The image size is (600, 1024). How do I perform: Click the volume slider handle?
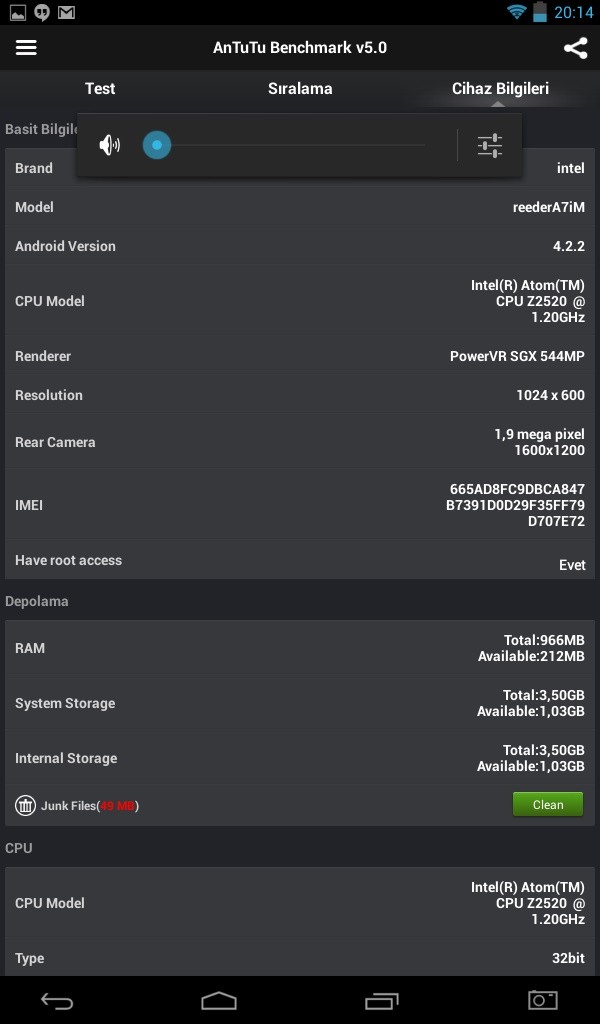(157, 145)
